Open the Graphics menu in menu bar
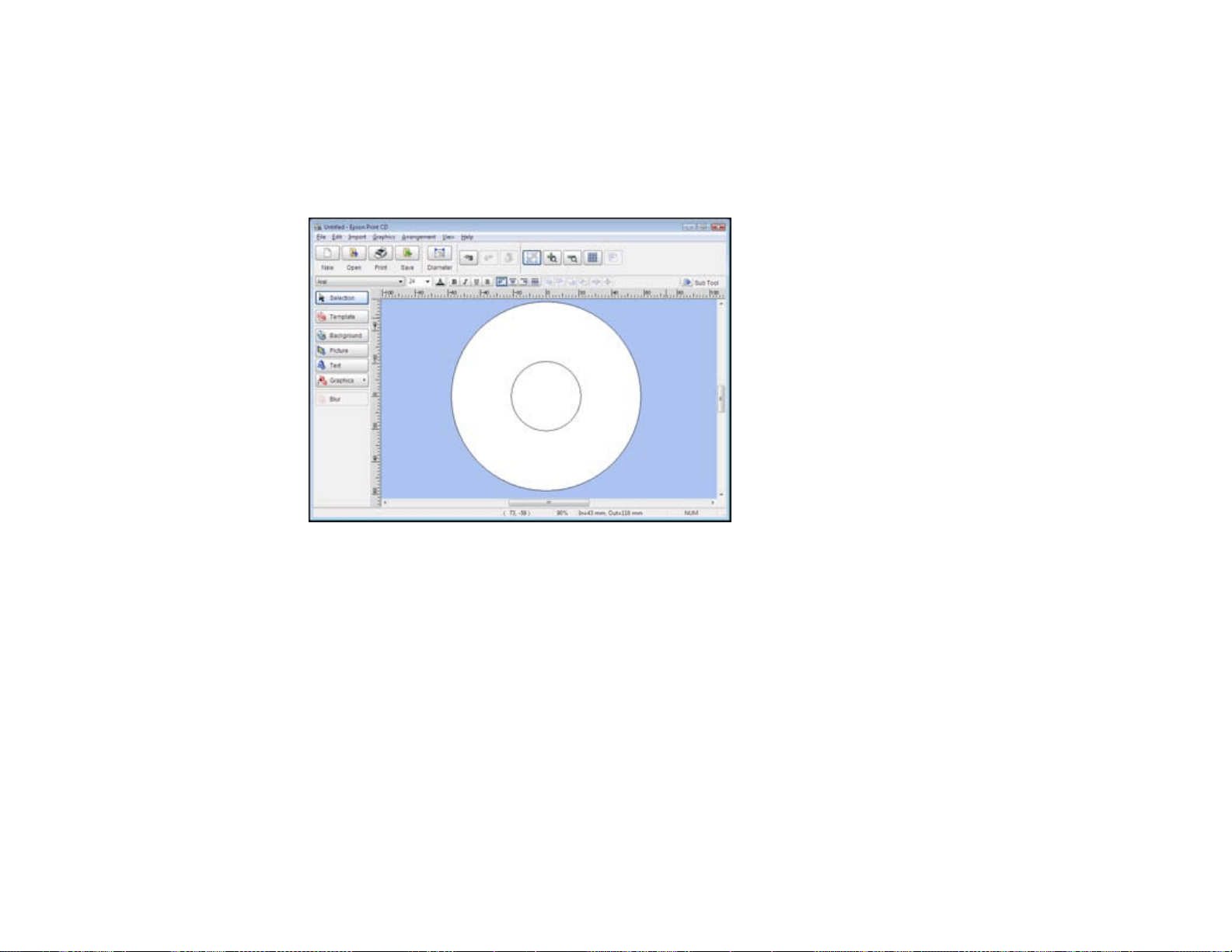1232x952 pixels. click(384, 236)
